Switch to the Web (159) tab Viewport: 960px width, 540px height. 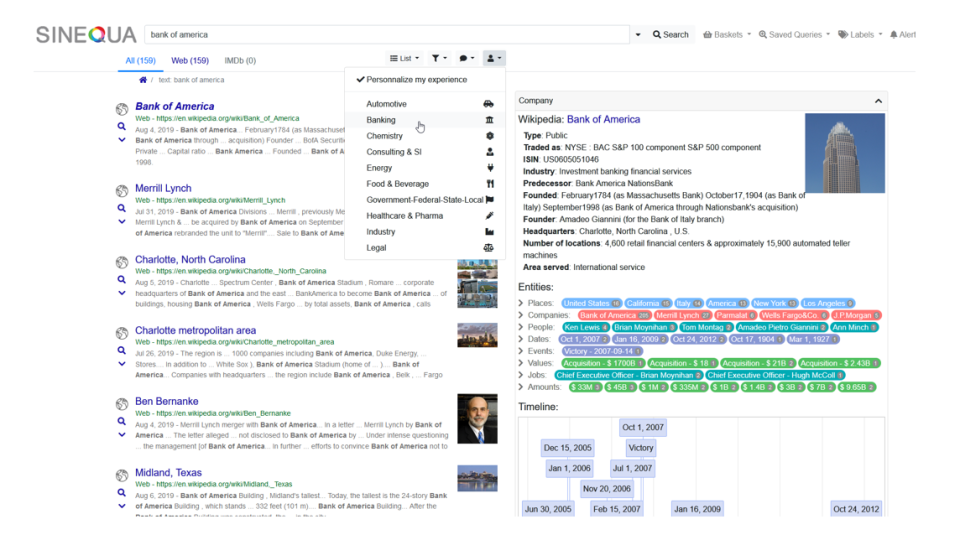[x=190, y=61]
